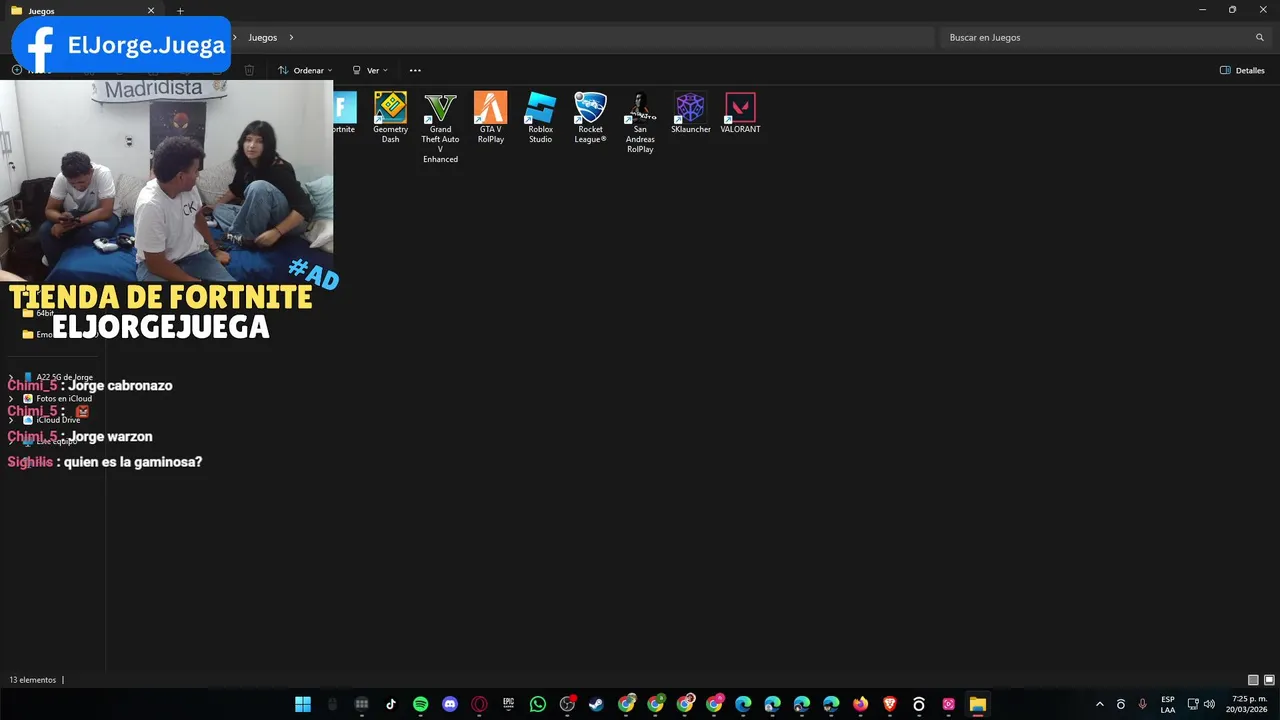1280x720 pixels.
Task: Open the Ver dropdown
Action: tap(370, 70)
